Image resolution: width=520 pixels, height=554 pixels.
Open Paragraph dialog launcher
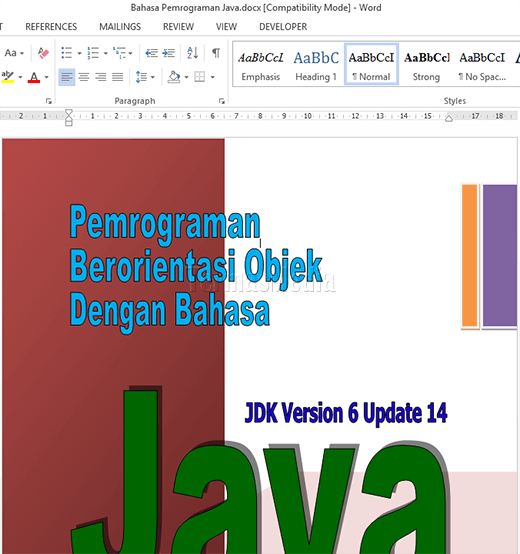[x=221, y=101]
